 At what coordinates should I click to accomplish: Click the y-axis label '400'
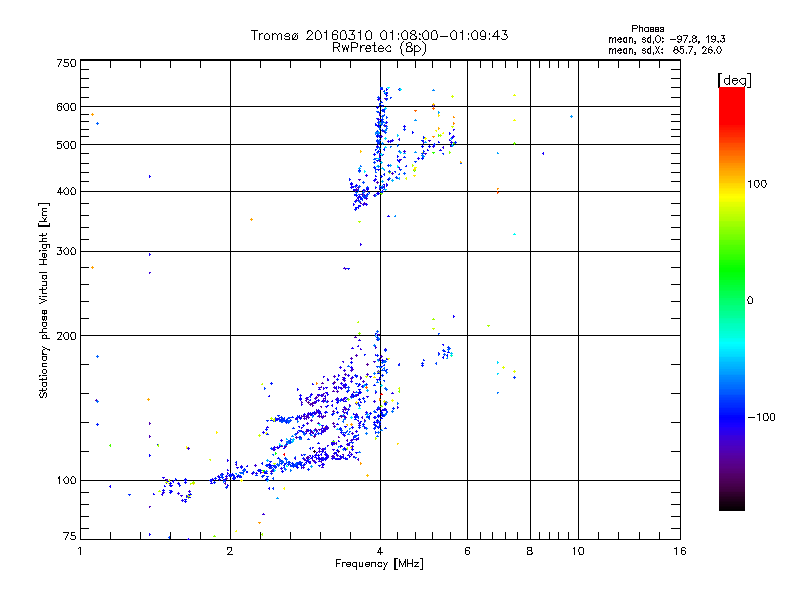click(x=66, y=192)
